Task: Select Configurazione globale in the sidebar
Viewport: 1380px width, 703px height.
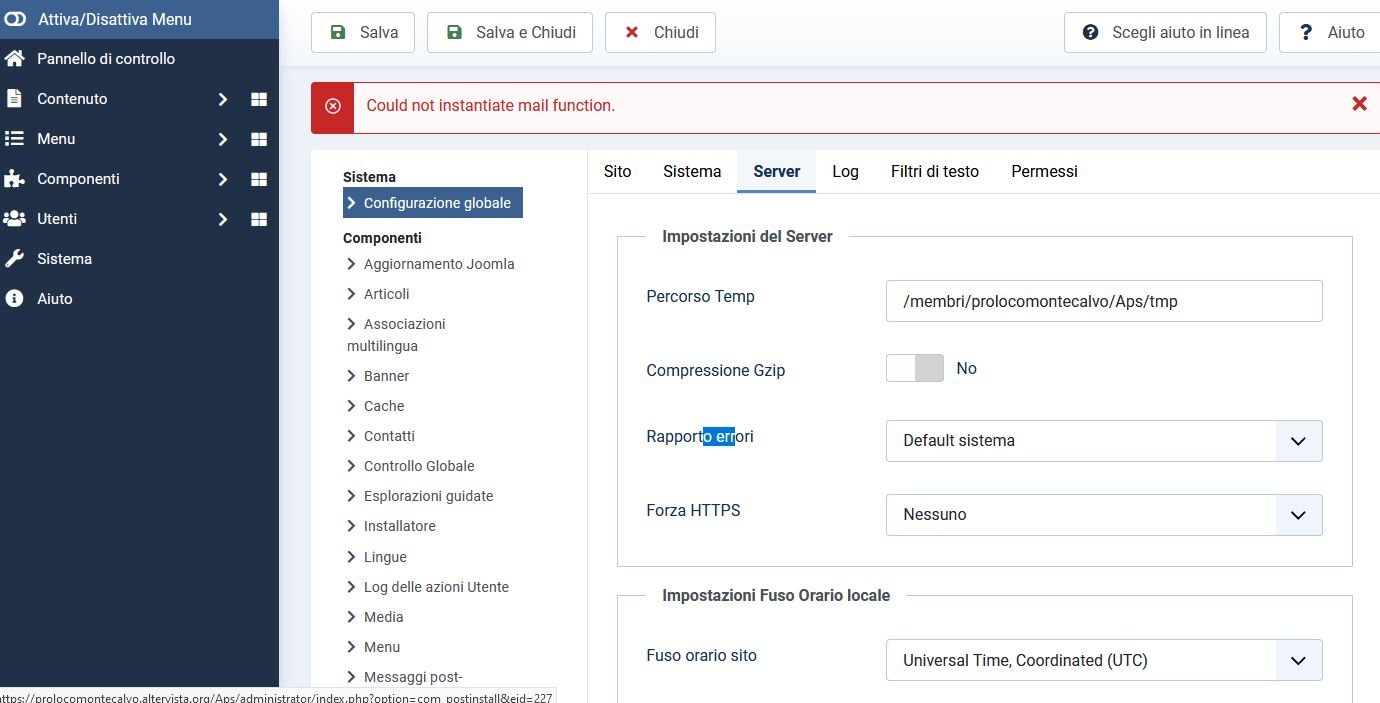Action: pos(433,203)
